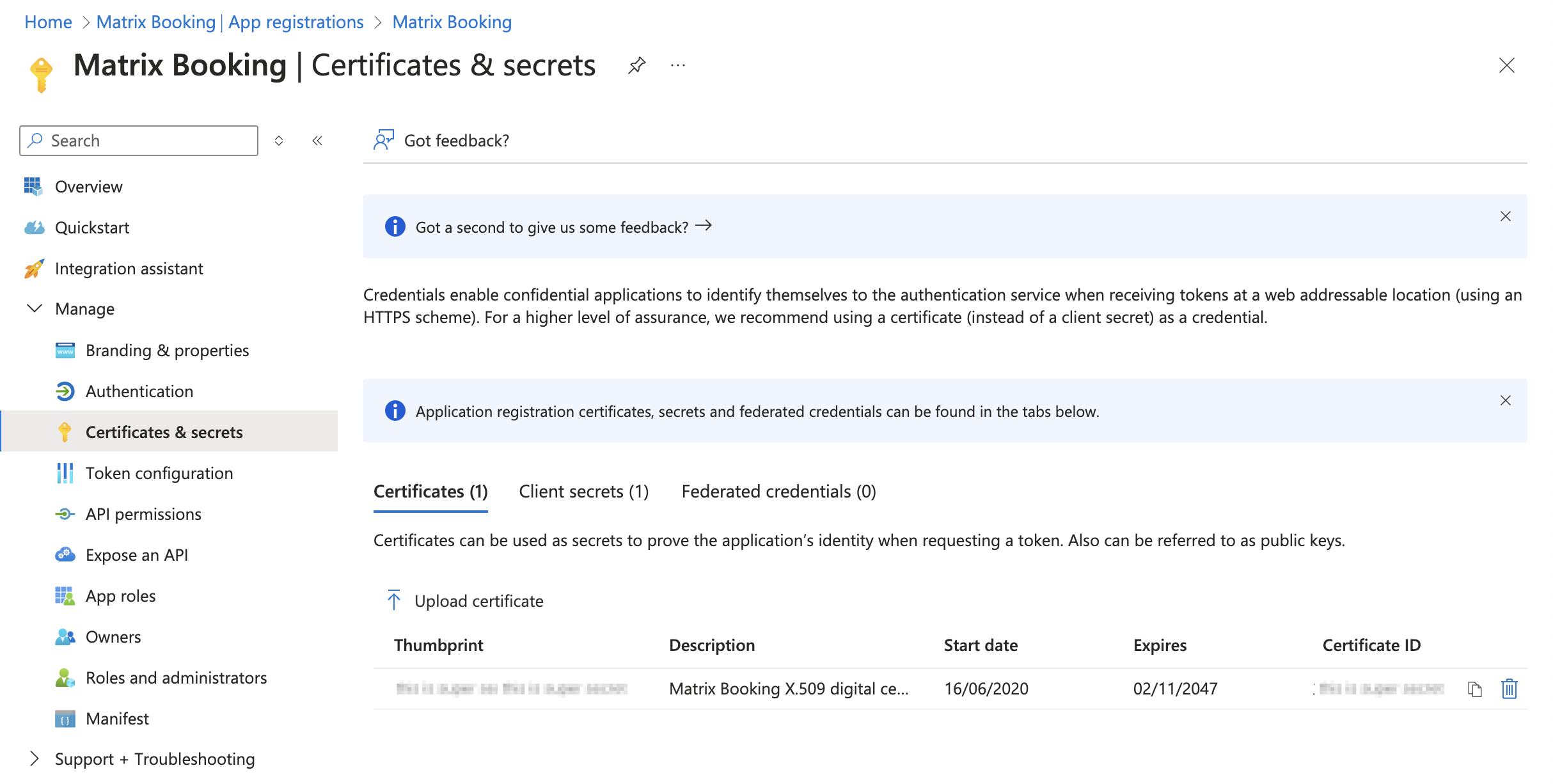Collapse the left sidebar with the double chevron
The height and width of the screenshot is (784, 1553).
click(x=317, y=140)
